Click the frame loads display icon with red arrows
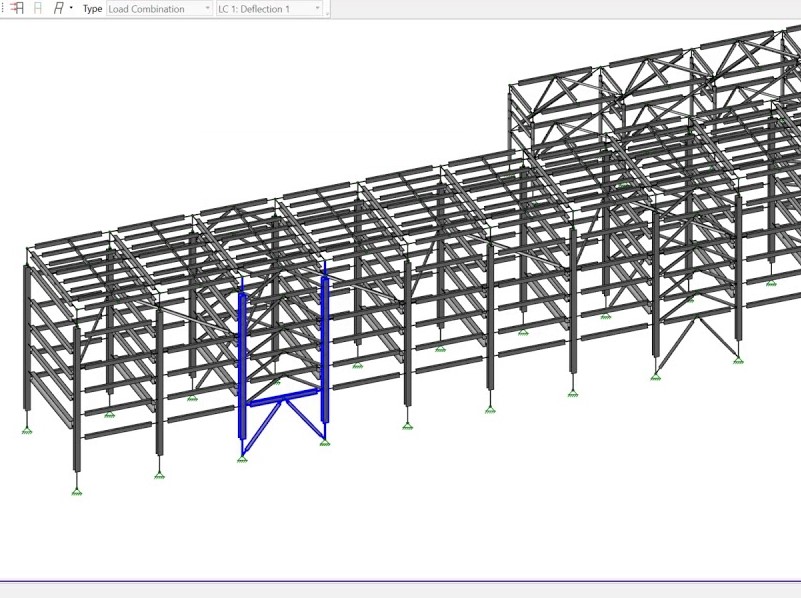This screenshot has width=801, height=598. [17, 8]
